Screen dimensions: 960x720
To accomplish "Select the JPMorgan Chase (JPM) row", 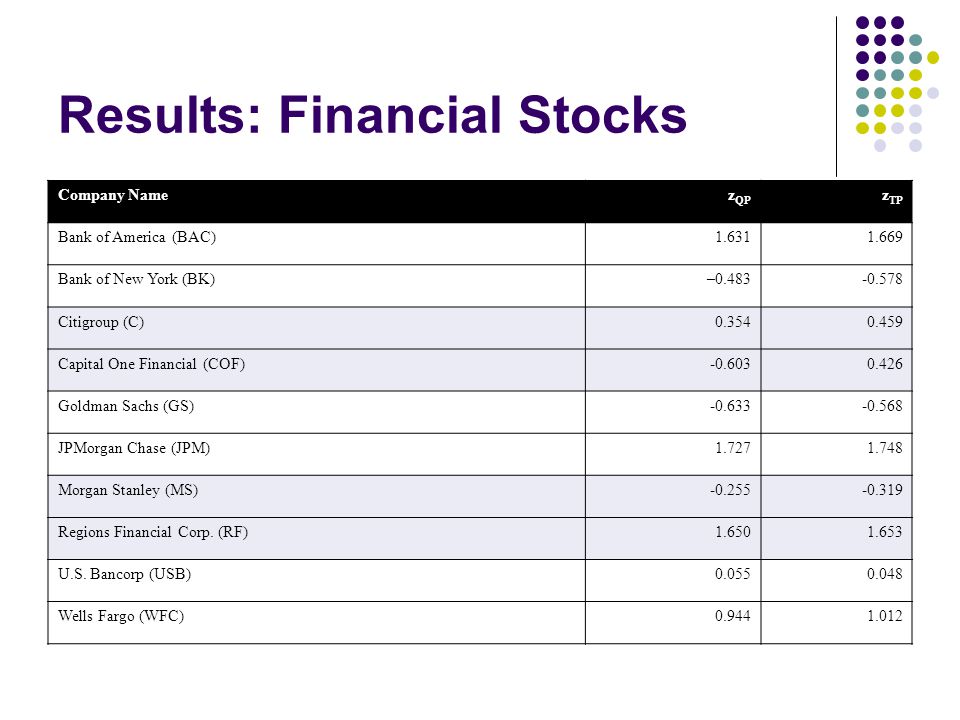I will point(479,454).
